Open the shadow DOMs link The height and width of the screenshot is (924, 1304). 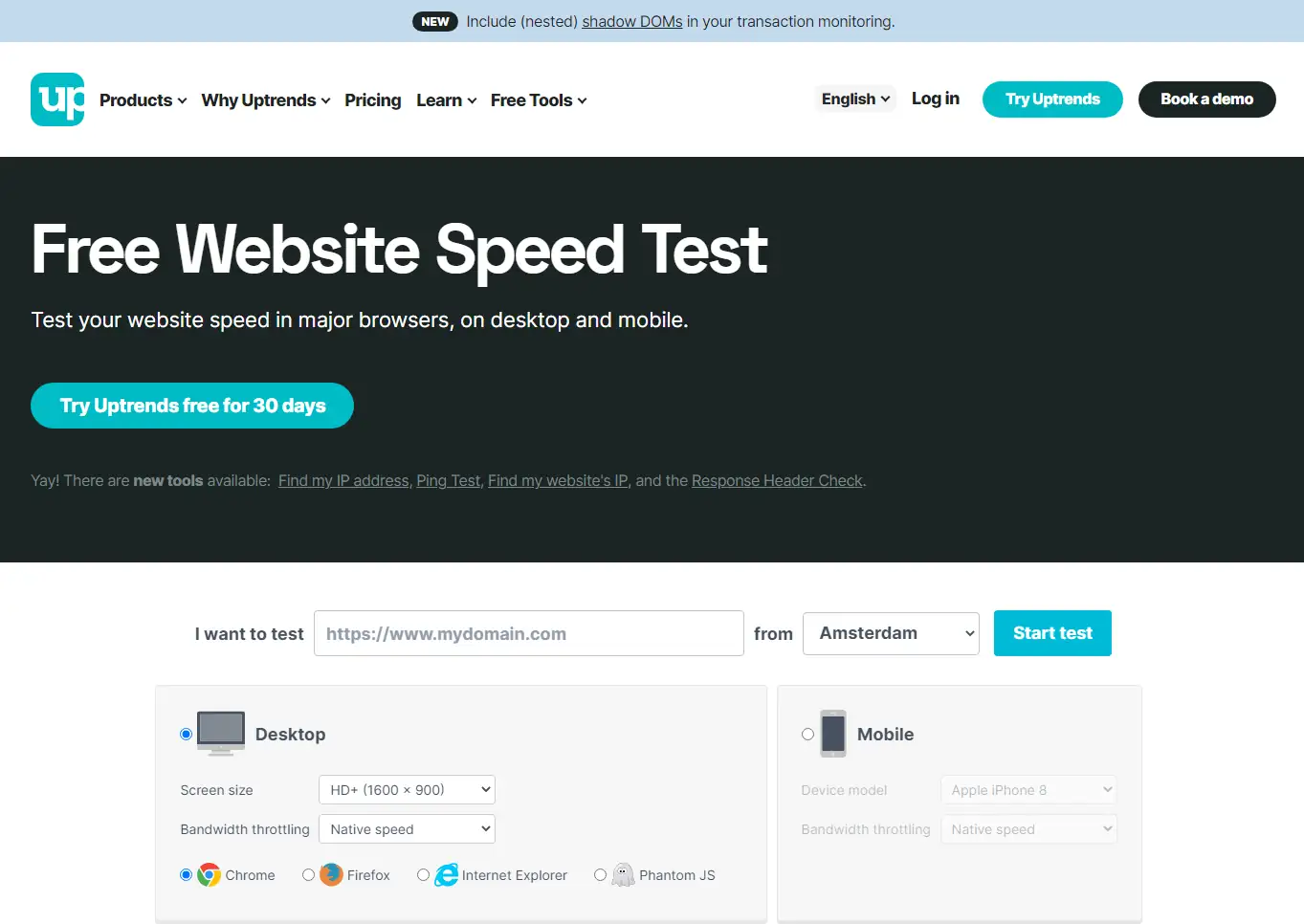pyautogui.click(x=632, y=21)
